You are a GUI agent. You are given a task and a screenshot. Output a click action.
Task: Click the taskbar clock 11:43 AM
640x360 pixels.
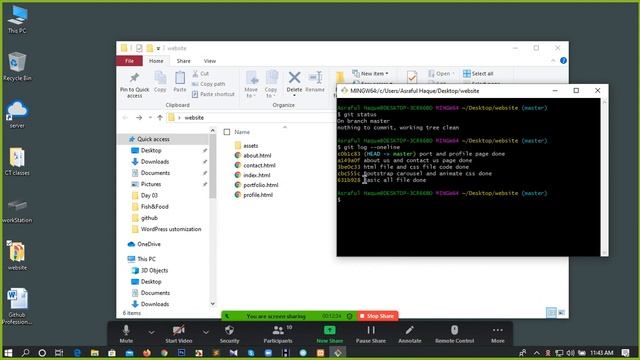601,353
